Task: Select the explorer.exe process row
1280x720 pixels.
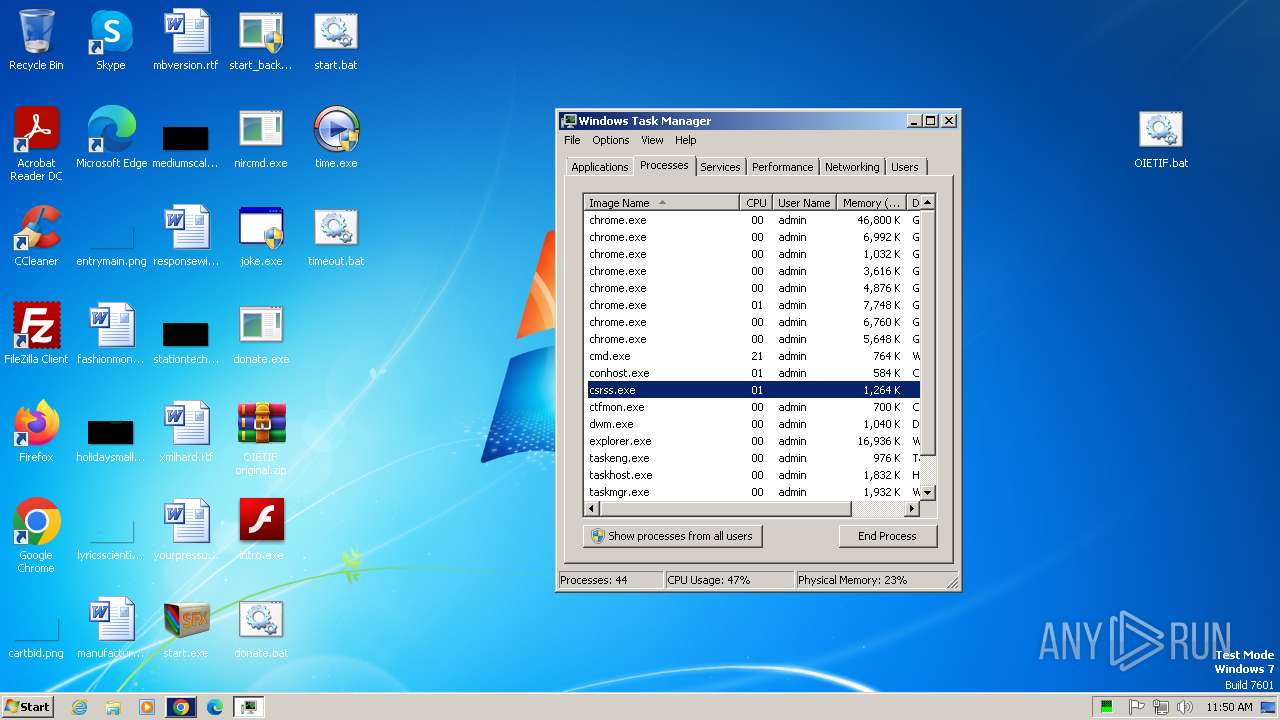Action: 752,441
